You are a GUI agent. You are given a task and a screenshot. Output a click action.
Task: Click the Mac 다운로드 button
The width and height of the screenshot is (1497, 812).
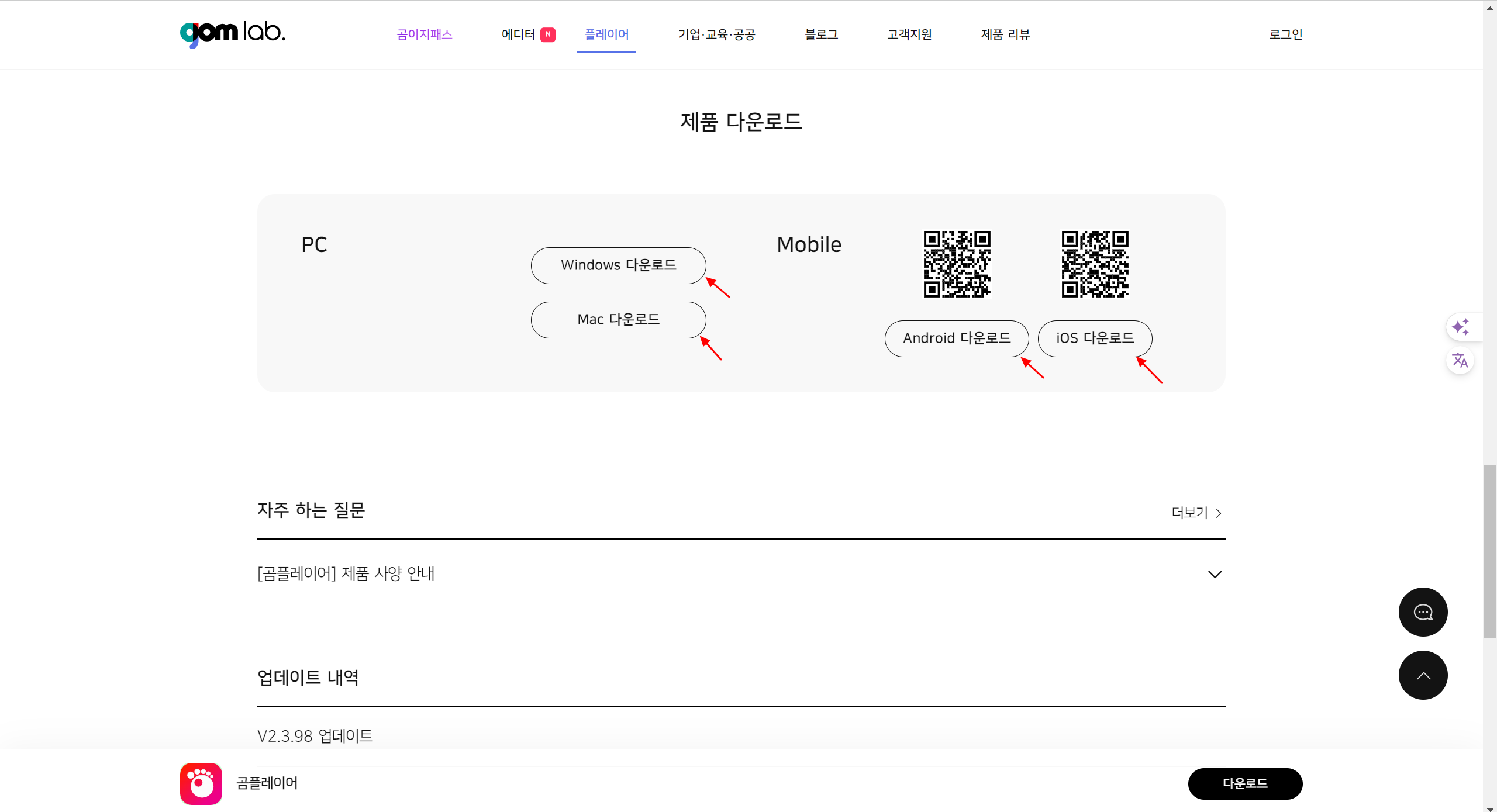(618, 320)
